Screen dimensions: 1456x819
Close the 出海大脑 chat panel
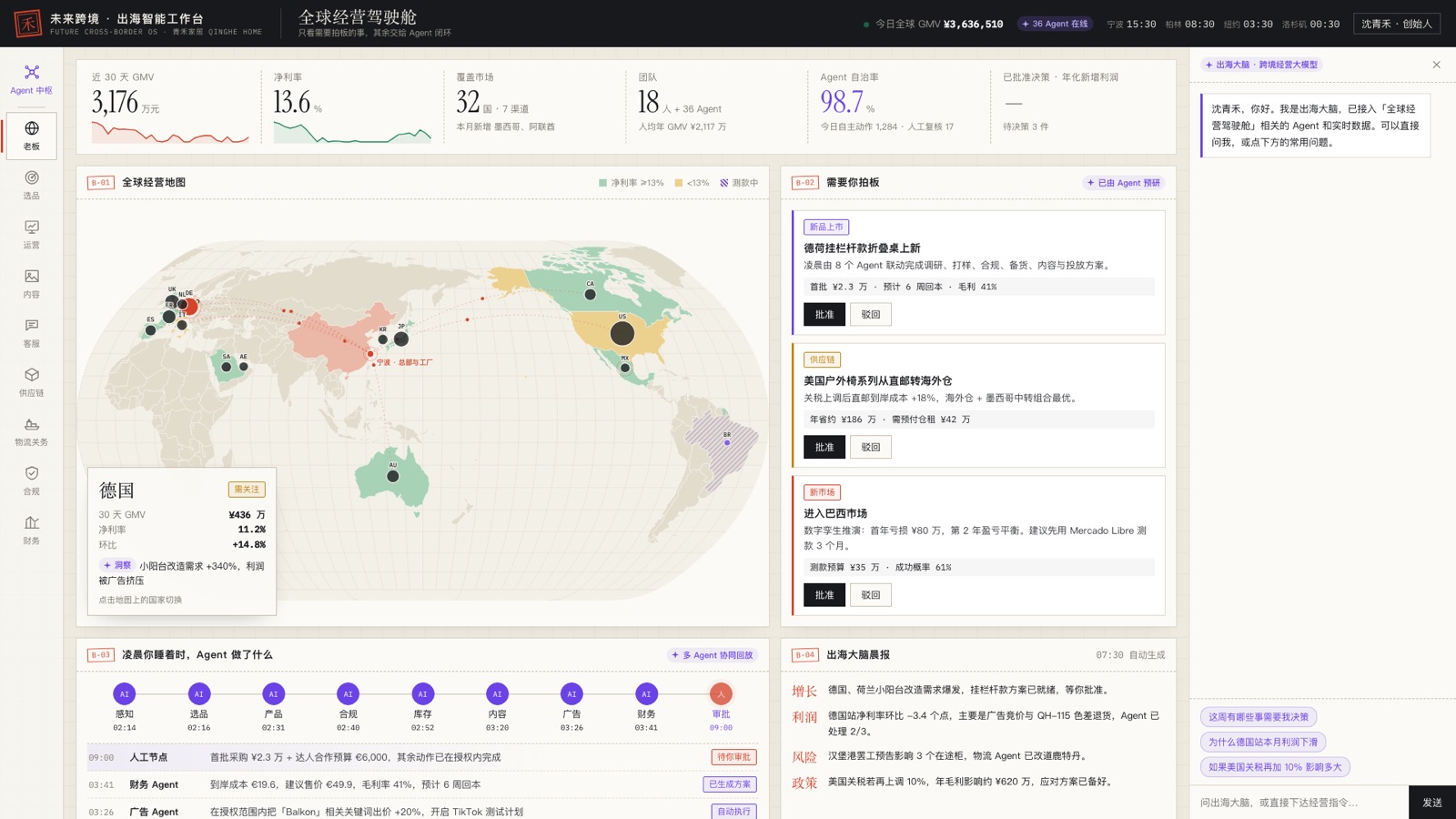(1436, 65)
